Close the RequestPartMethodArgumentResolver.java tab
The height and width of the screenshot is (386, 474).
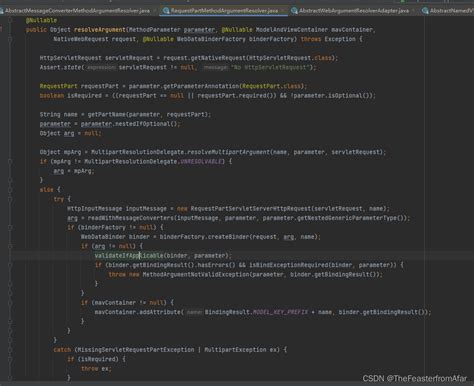(x=283, y=11)
